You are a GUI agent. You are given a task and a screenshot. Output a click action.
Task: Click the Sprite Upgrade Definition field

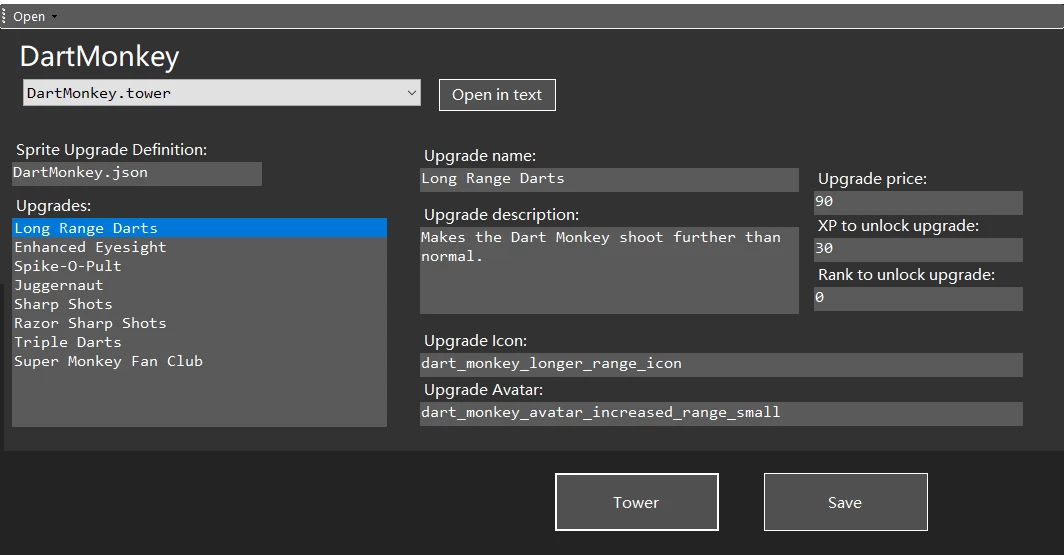pos(137,173)
